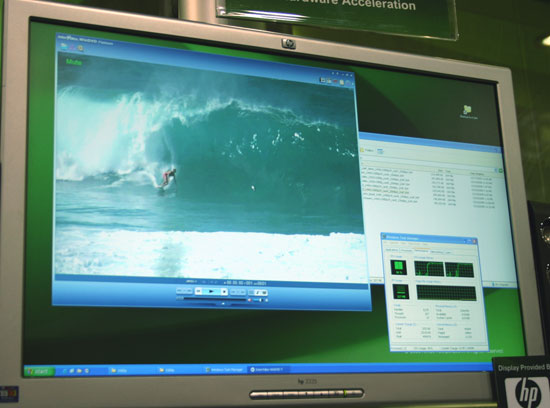Click the first icon in WinDVD top-left toolbar
The height and width of the screenshot is (408, 550).
point(64,46)
